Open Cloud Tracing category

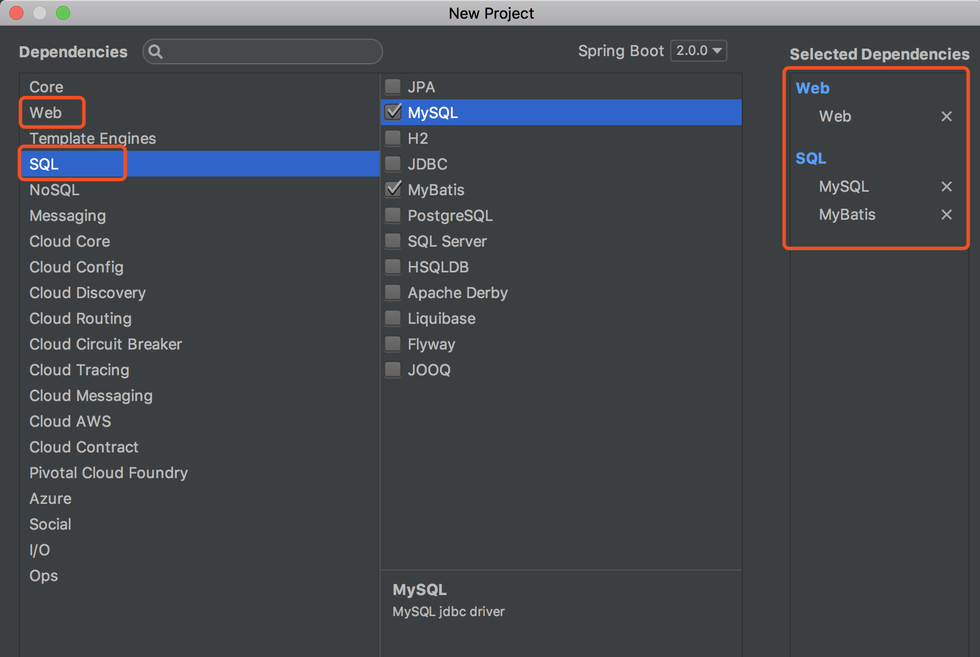tap(199, 369)
